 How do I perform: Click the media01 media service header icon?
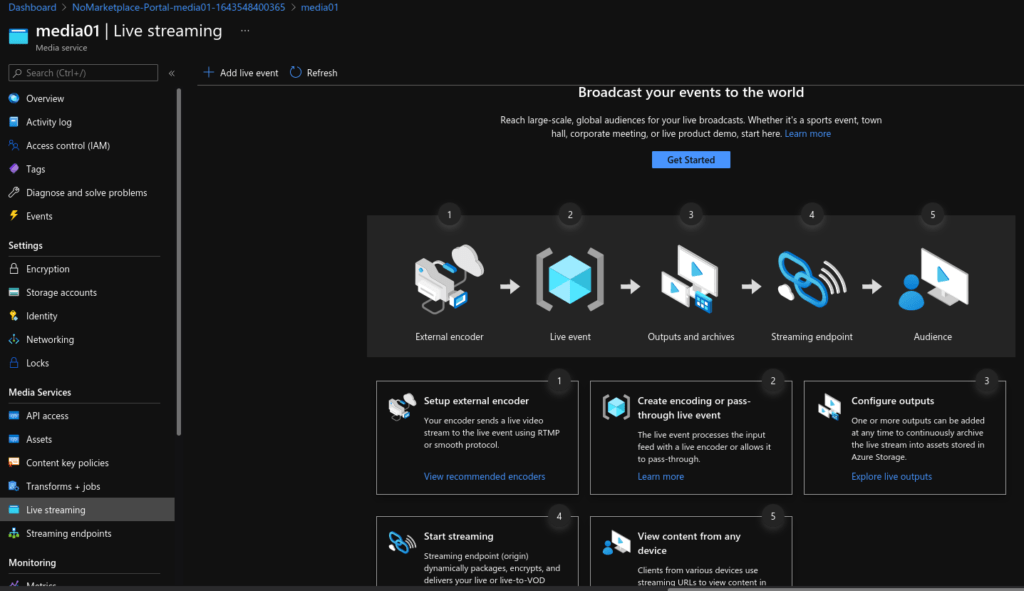pos(18,37)
